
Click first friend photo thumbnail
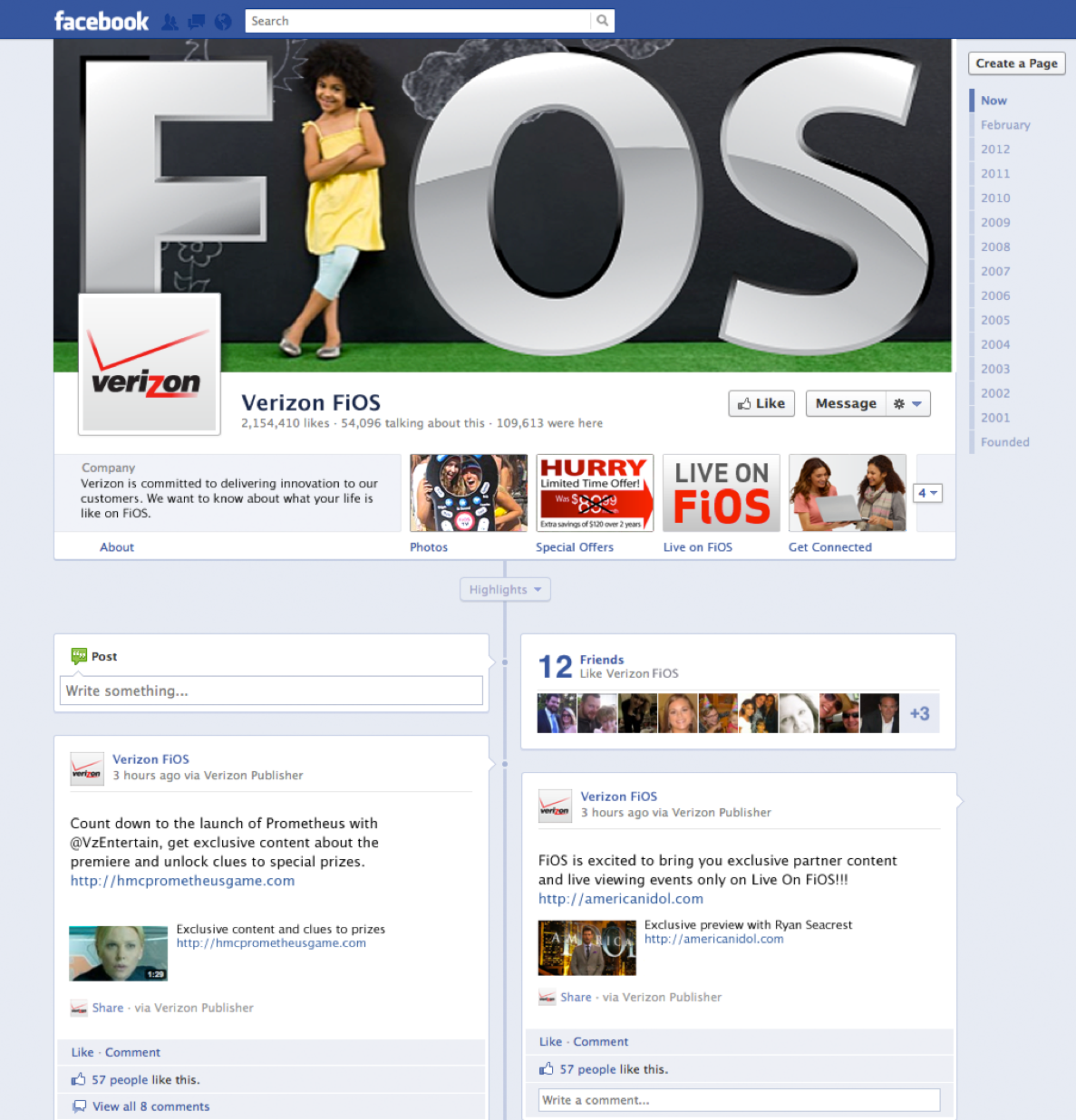[557, 713]
